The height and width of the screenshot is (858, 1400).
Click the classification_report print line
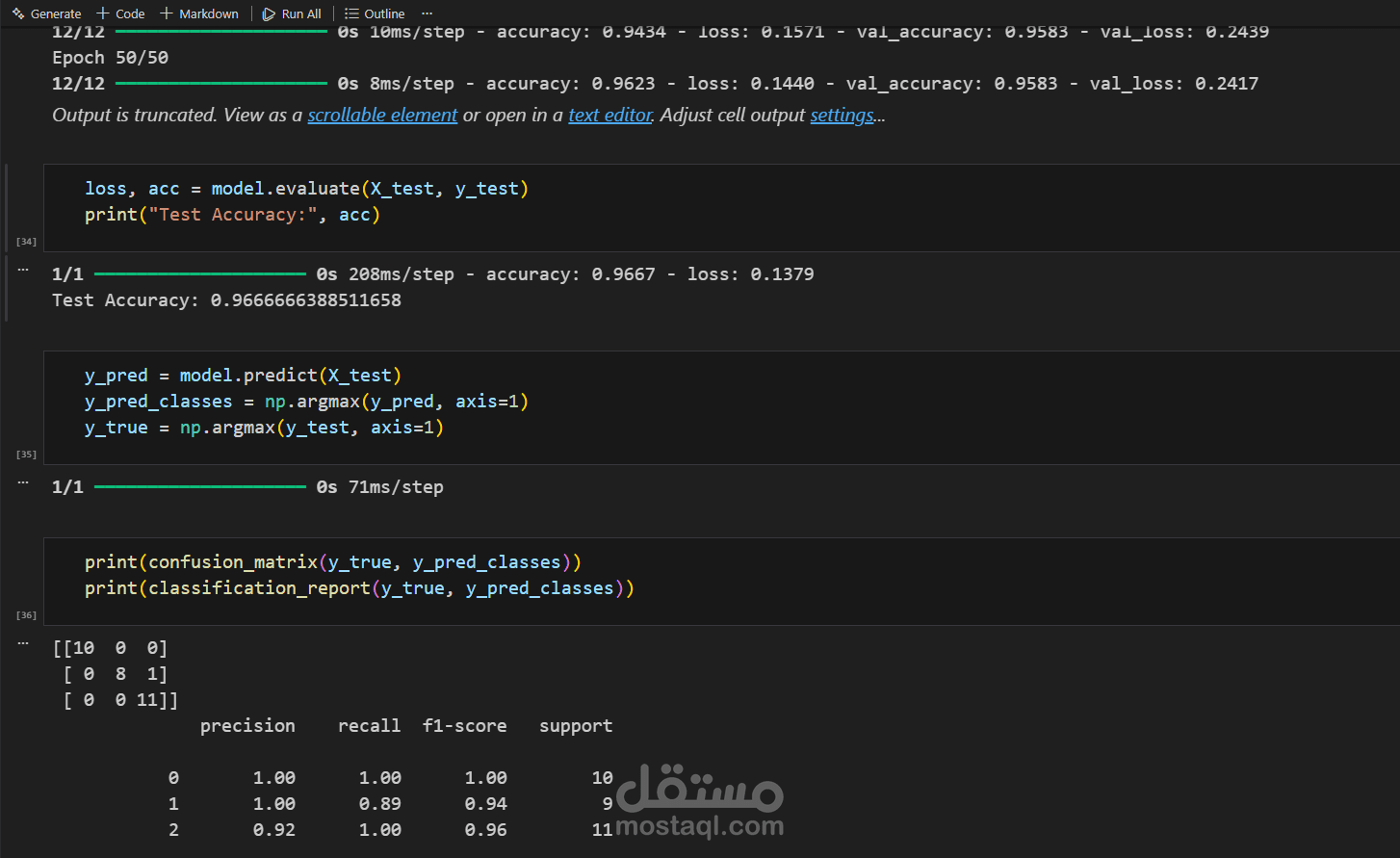click(x=359, y=588)
